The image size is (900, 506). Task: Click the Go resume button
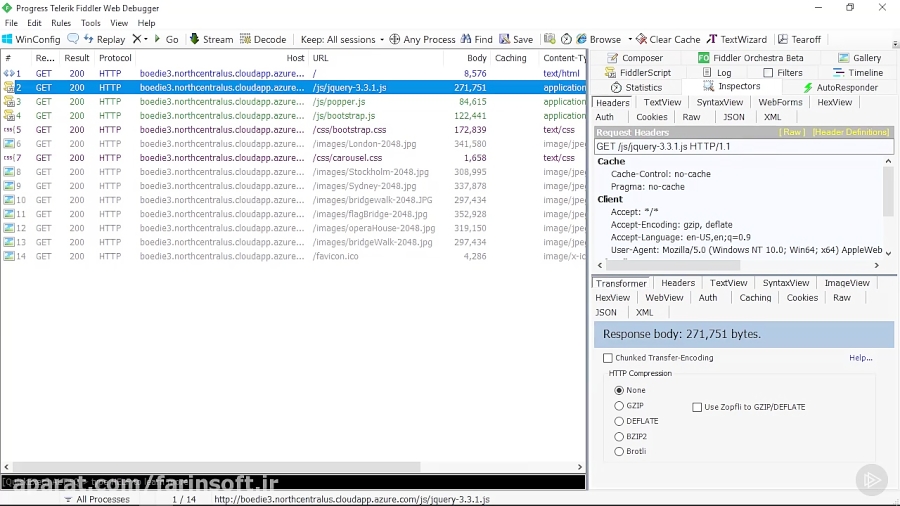tap(166, 40)
